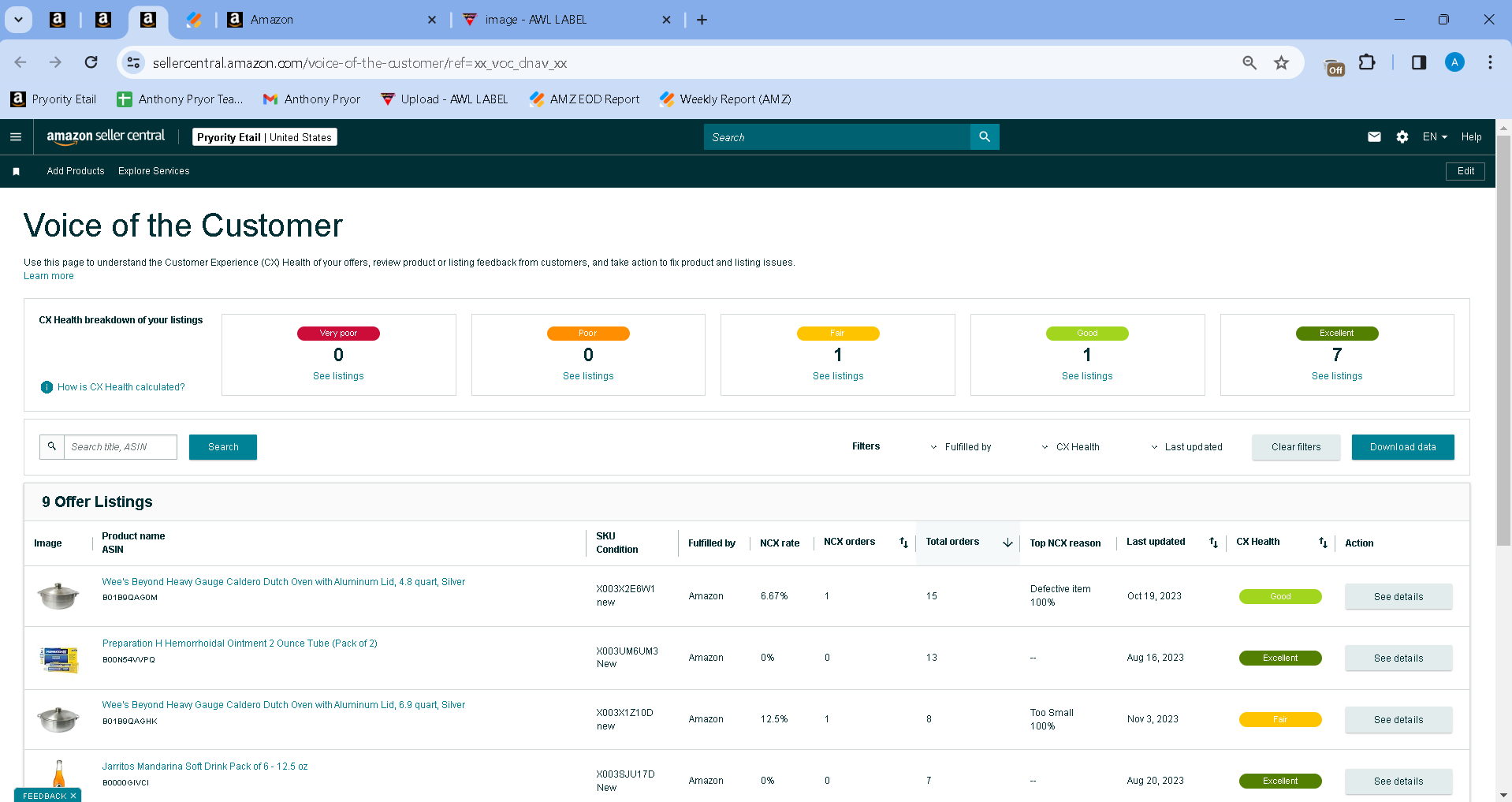Image resolution: width=1512 pixels, height=802 pixels.
Task: Click the Good CX Health badge for Caldero 4.8 quart
Action: tap(1280, 597)
